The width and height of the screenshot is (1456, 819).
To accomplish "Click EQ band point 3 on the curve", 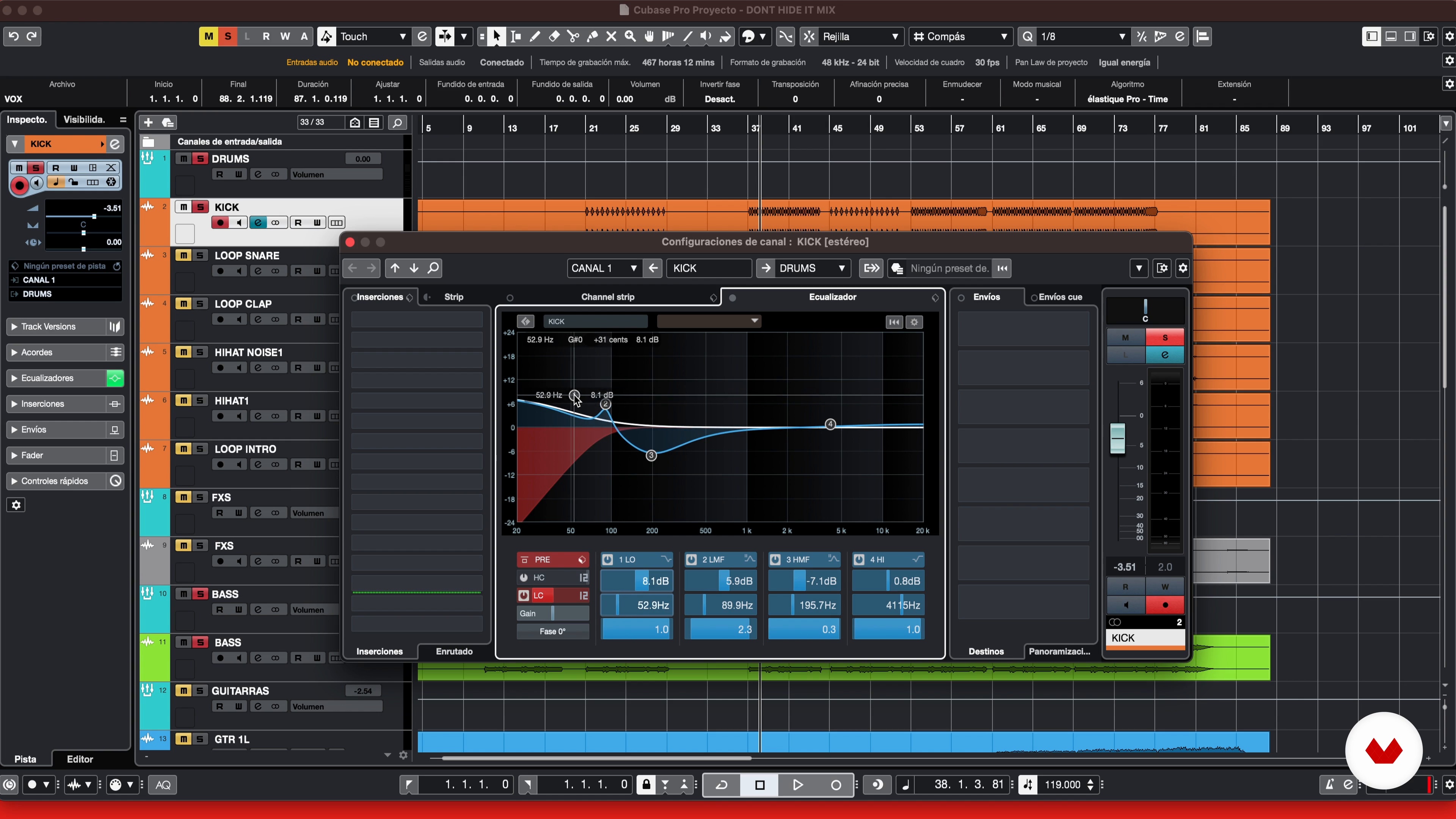I will [x=651, y=455].
